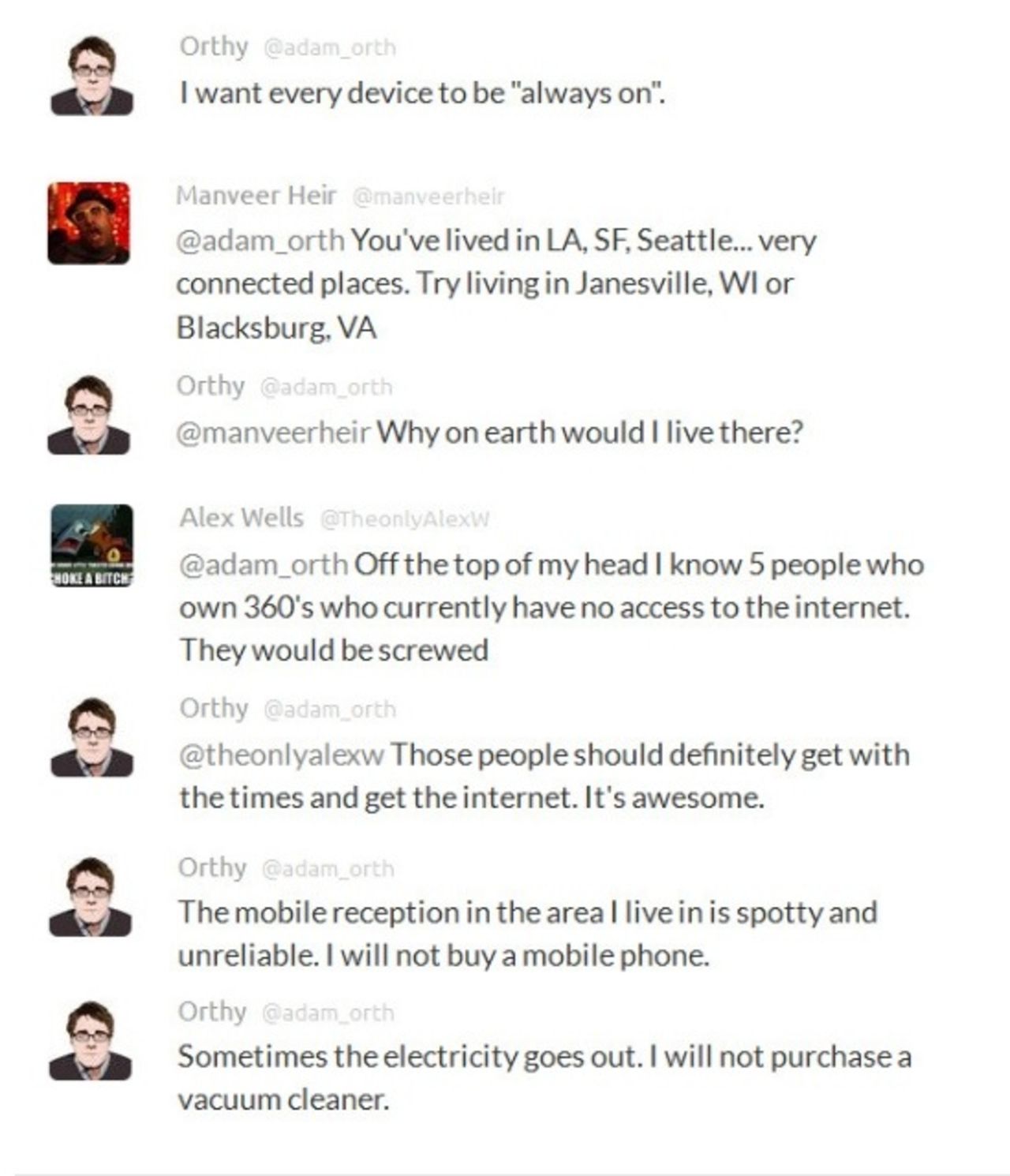Click Orthy's avatar beside "Why on earth" reply
Image resolution: width=1010 pixels, height=1176 pixels.
click(88, 415)
